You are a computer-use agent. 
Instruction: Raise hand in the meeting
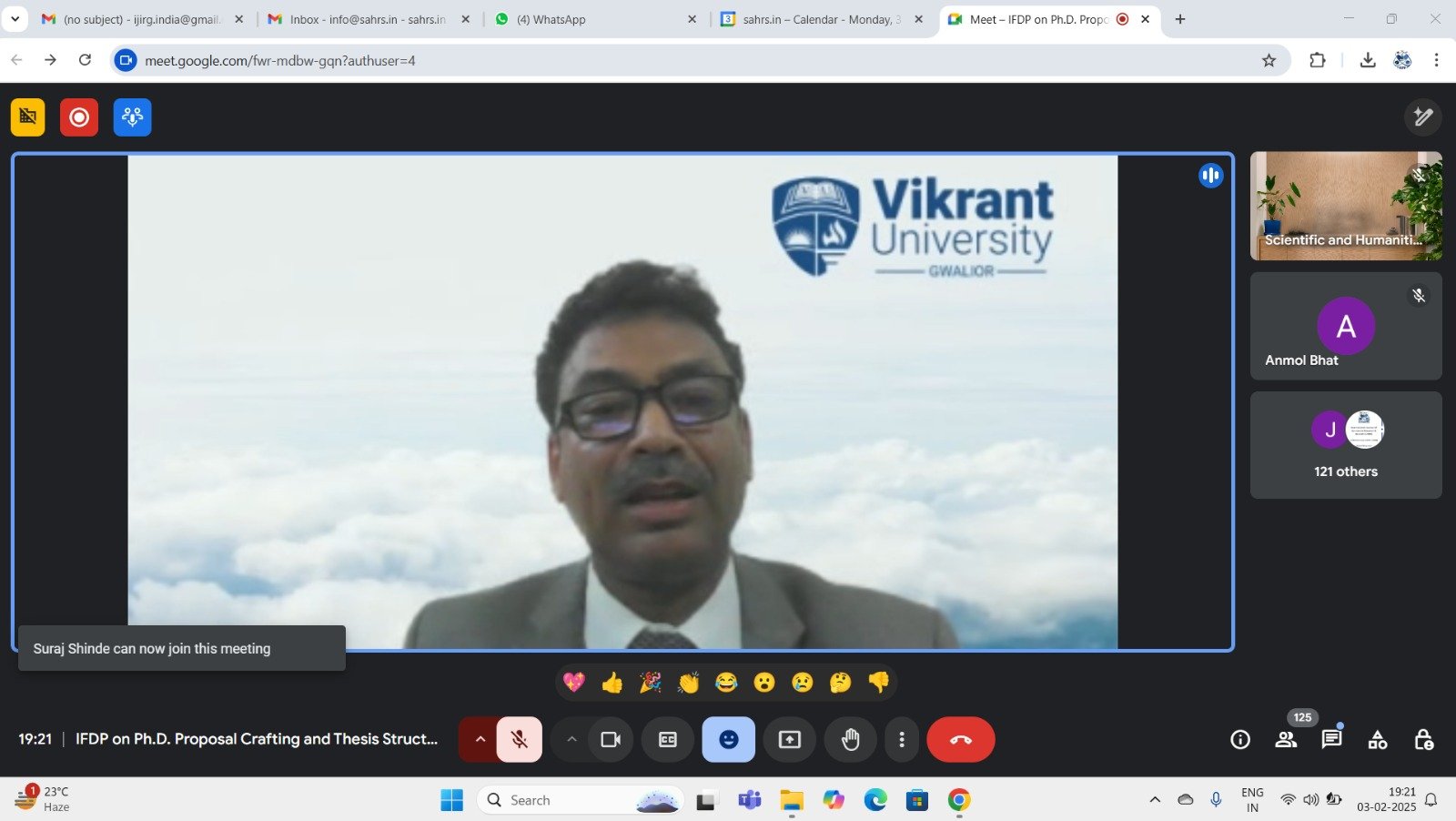click(850, 740)
